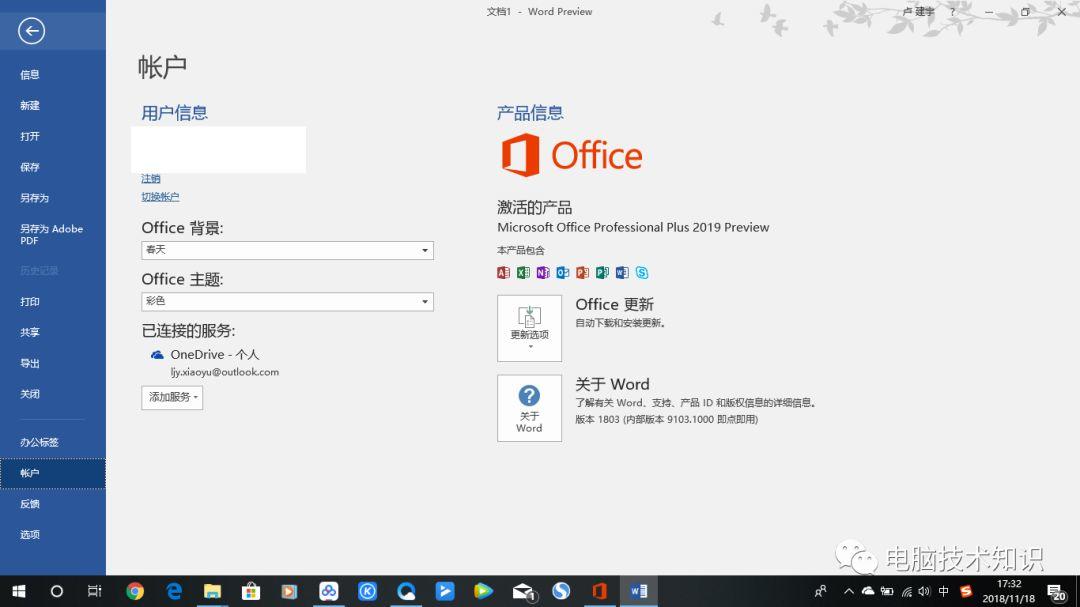Click the Cortana circle on taskbar
The width and height of the screenshot is (1080, 607).
coord(56,591)
